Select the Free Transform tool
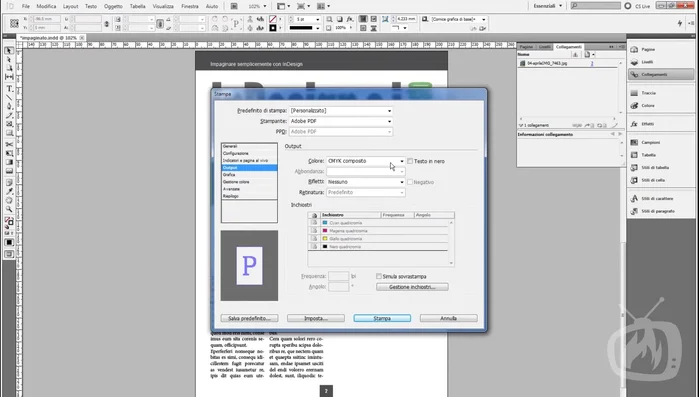Viewport: 699px width, 397px height. pyautogui.click(x=9, y=153)
